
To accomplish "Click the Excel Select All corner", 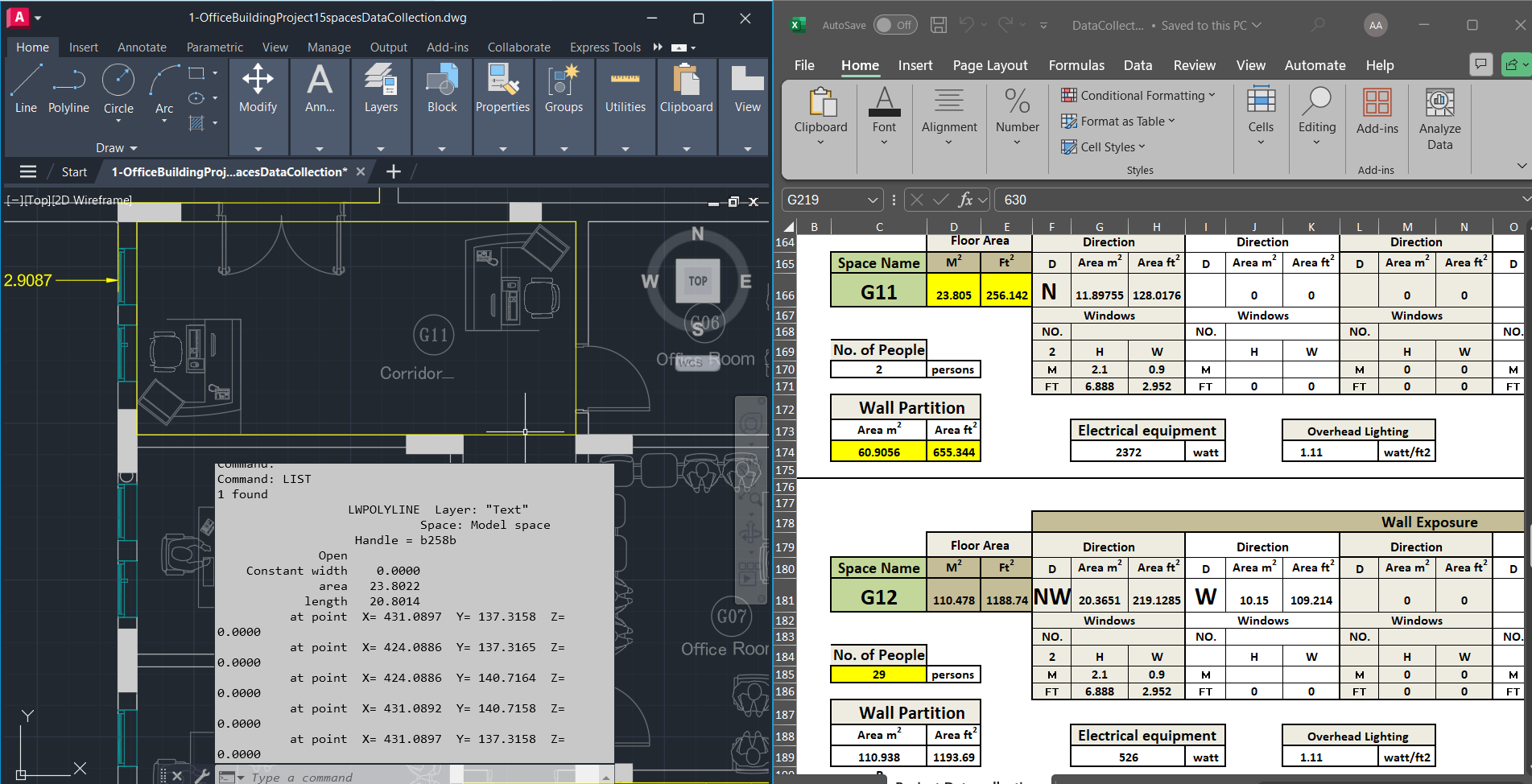I will 789,227.
